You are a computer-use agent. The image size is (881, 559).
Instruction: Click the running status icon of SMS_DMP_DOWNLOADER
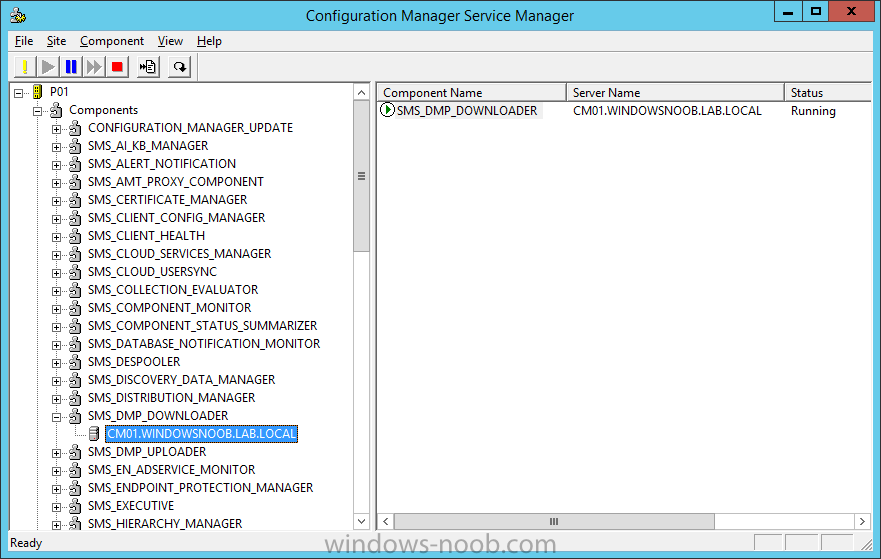387,110
